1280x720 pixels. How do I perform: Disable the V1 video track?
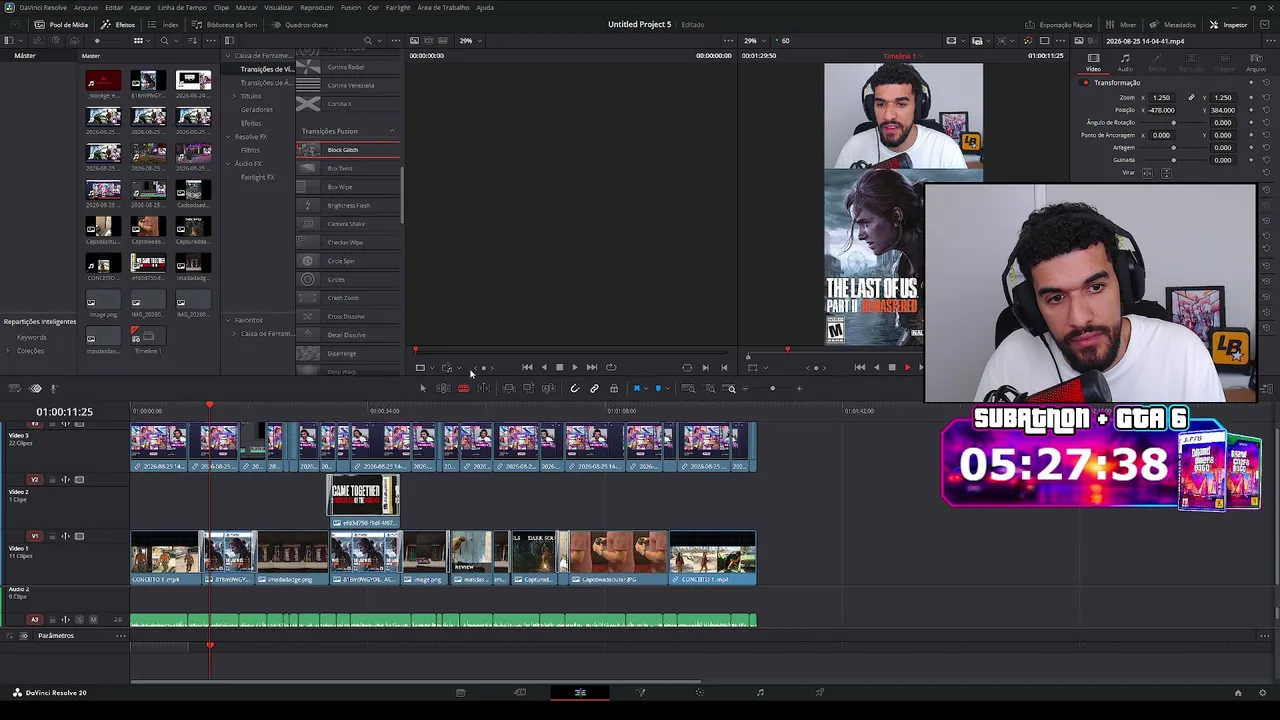pos(80,536)
